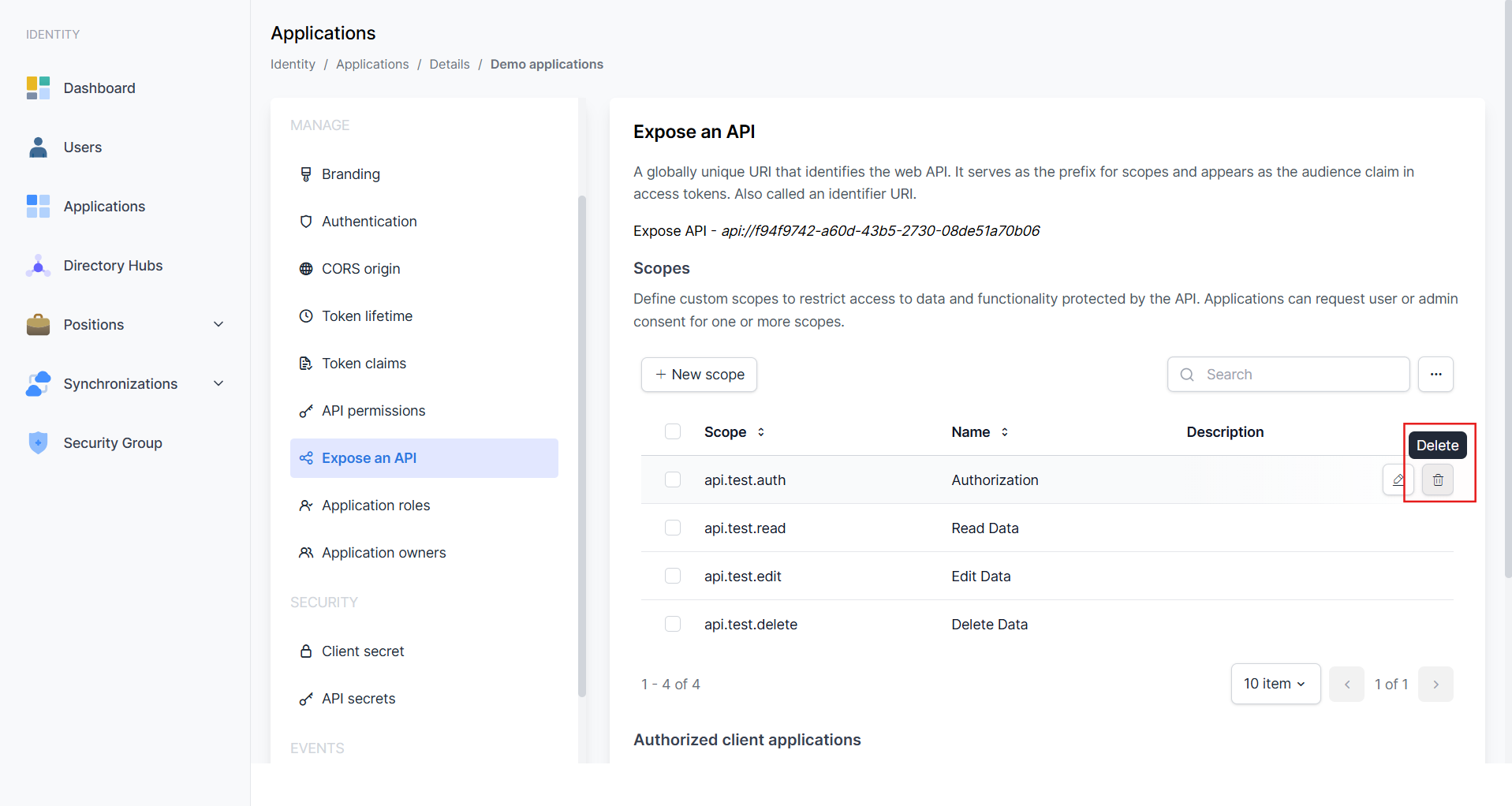Open Application owners menu item
The height and width of the screenshot is (806, 1512).
(x=424, y=553)
